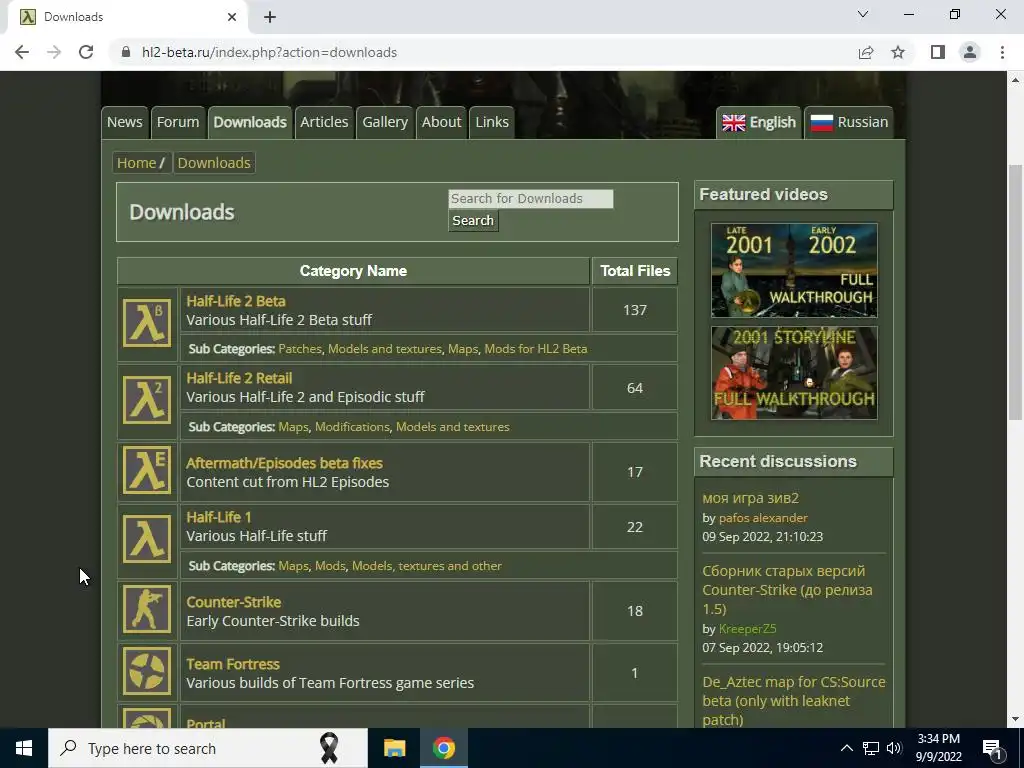Screen dimensions: 1024x768
Task: Open a new browser tab
Action: coord(270,17)
